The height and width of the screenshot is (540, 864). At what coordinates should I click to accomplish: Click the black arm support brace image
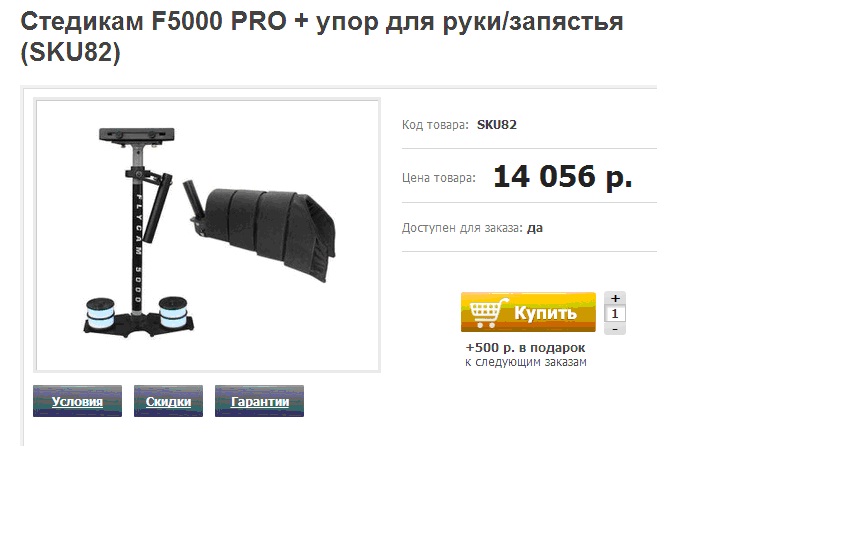(x=262, y=231)
